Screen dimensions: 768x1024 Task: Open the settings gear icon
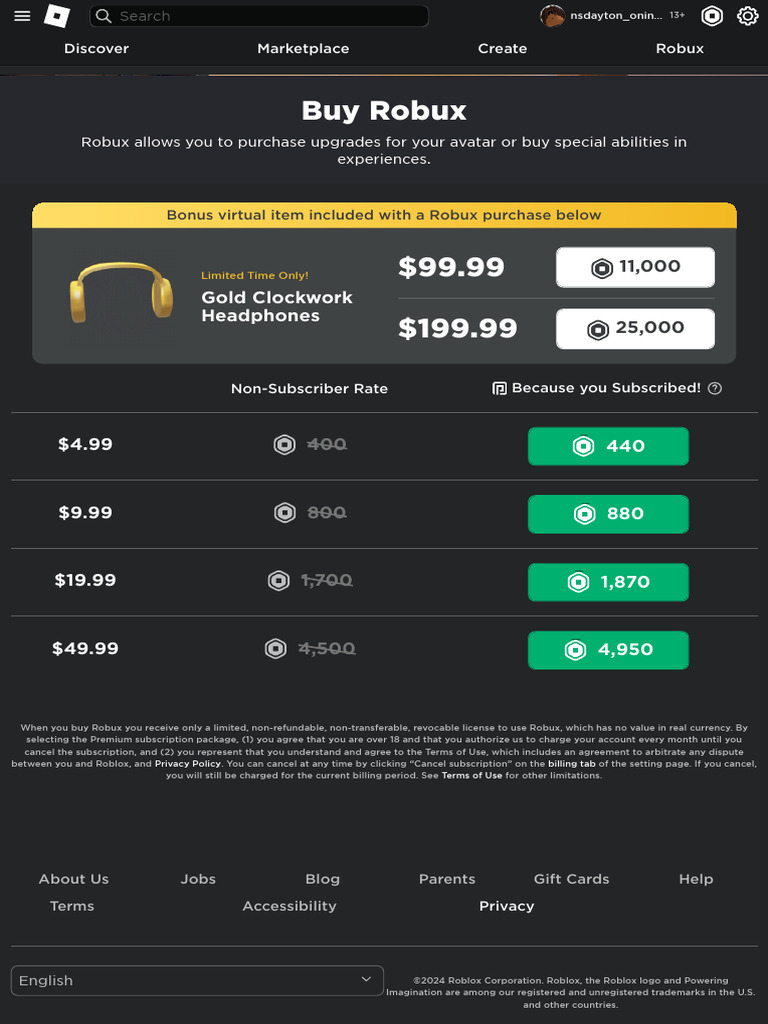747,16
